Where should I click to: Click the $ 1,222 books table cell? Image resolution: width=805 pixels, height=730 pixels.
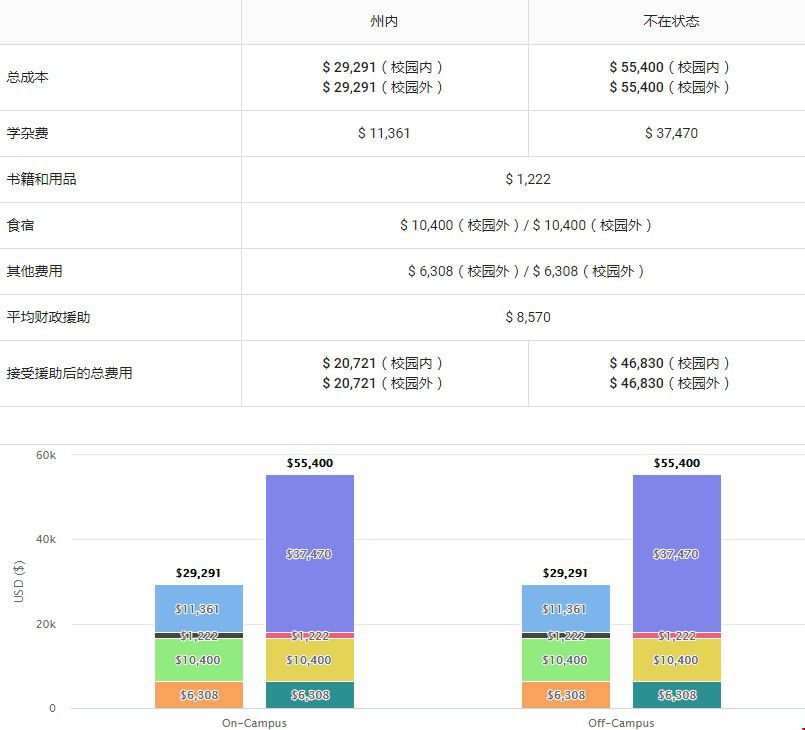click(528, 179)
